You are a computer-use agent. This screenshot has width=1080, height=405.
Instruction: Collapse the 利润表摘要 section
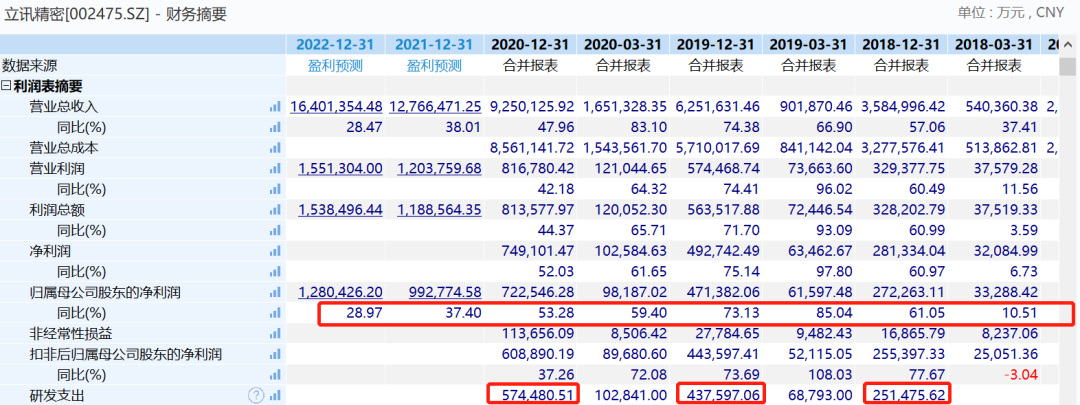click(6, 87)
